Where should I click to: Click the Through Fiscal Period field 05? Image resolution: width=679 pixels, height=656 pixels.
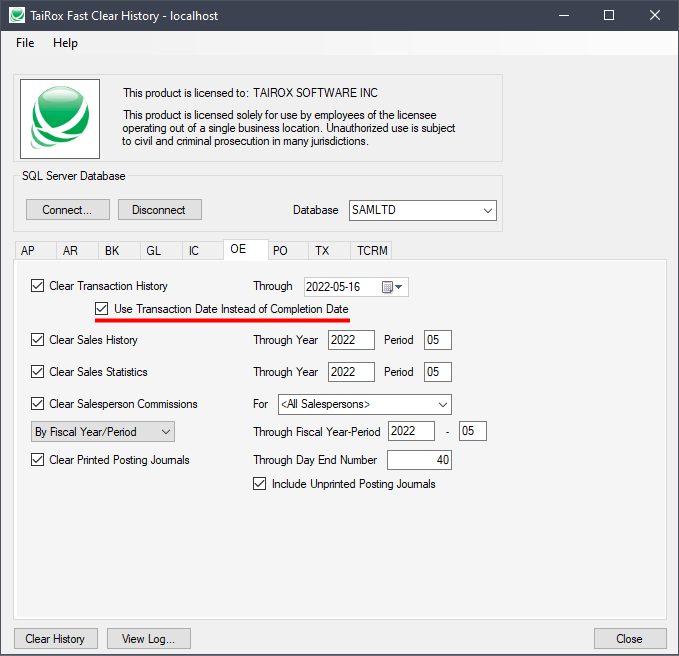[x=473, y=431]
